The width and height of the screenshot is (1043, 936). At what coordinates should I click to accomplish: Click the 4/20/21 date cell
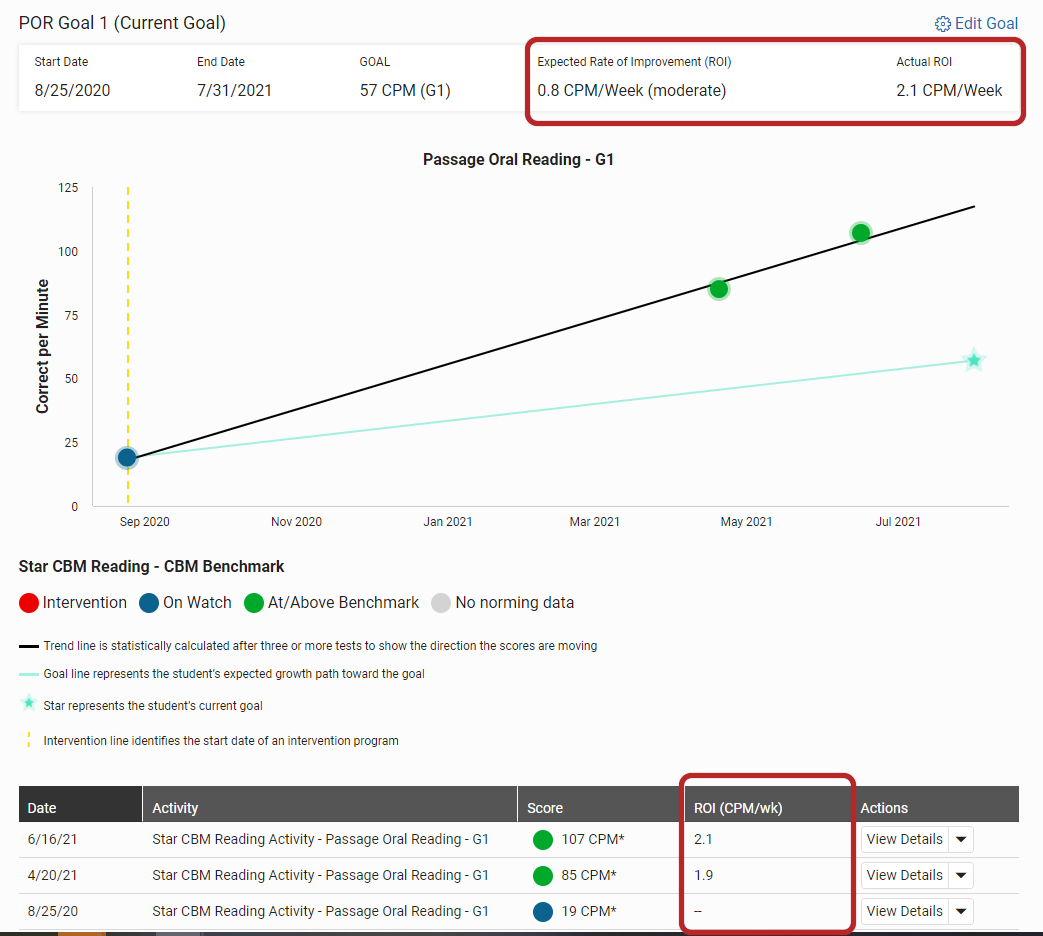click(x=53, y=875)
